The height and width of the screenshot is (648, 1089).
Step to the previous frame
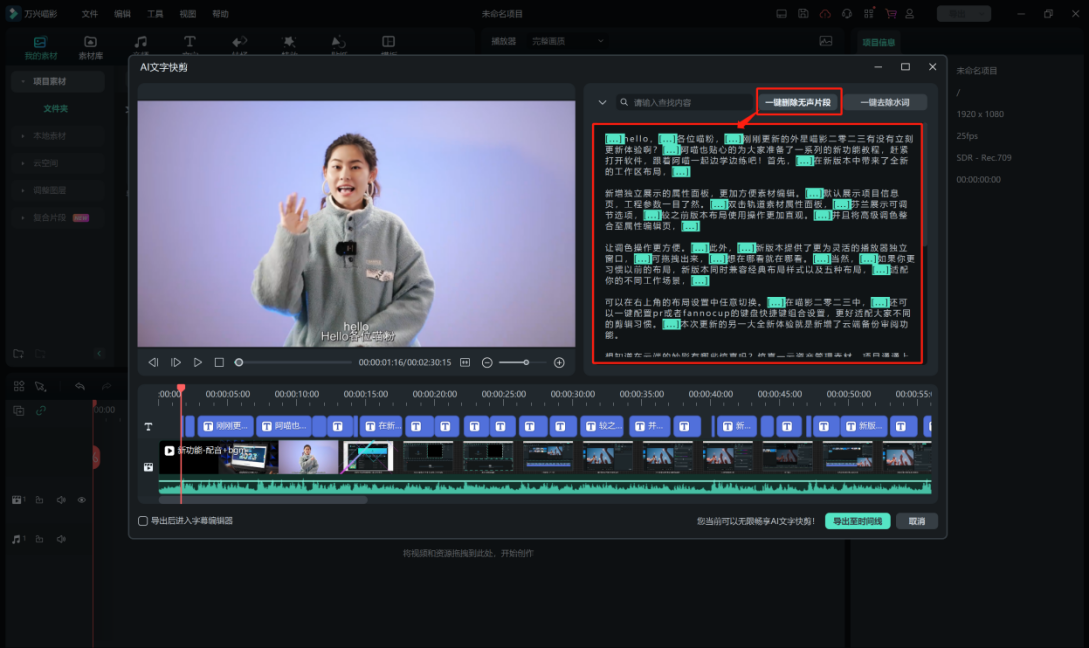(x=153, y=362)
